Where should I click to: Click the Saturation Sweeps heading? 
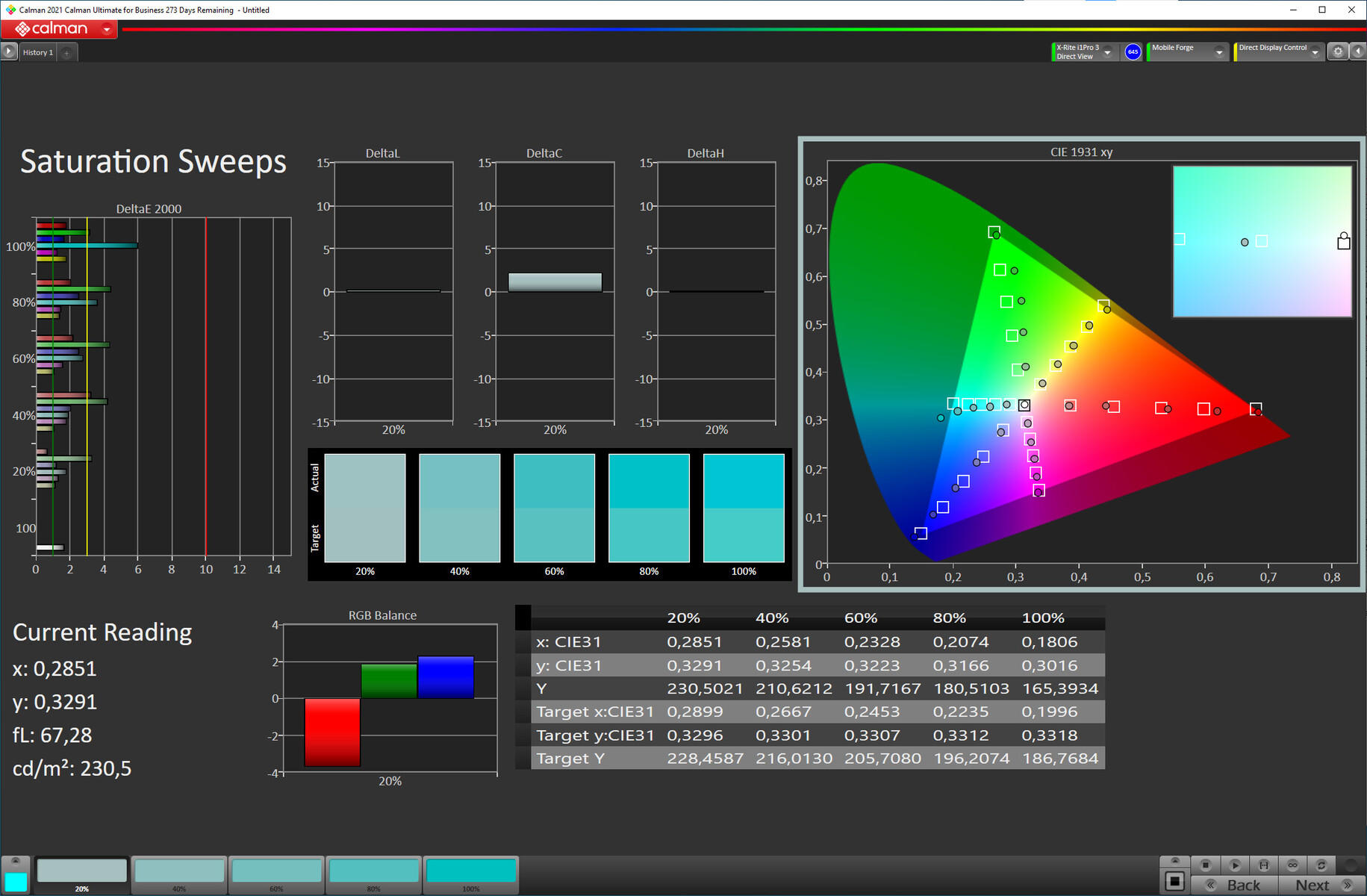tap(153, 161)
